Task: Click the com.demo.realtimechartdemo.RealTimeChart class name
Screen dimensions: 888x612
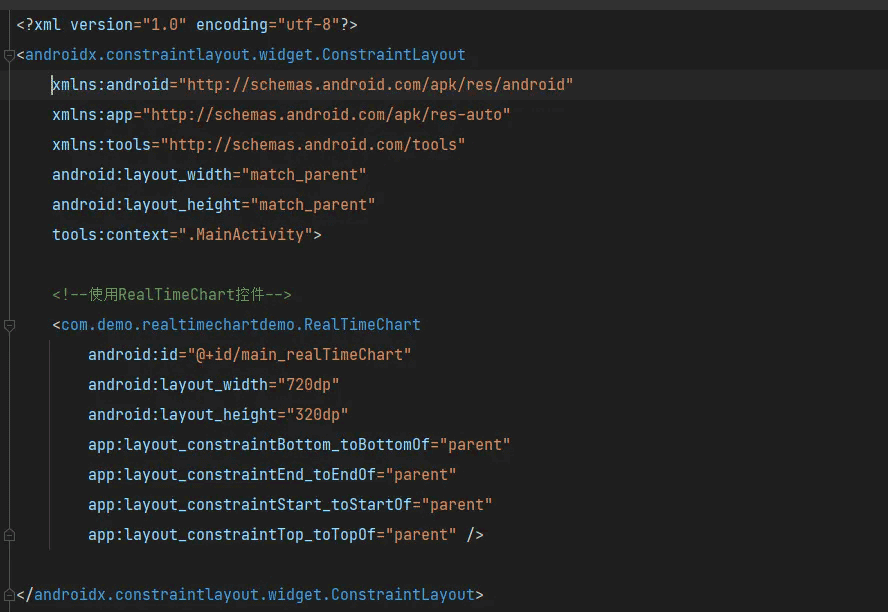Action: tap(241, 325)
